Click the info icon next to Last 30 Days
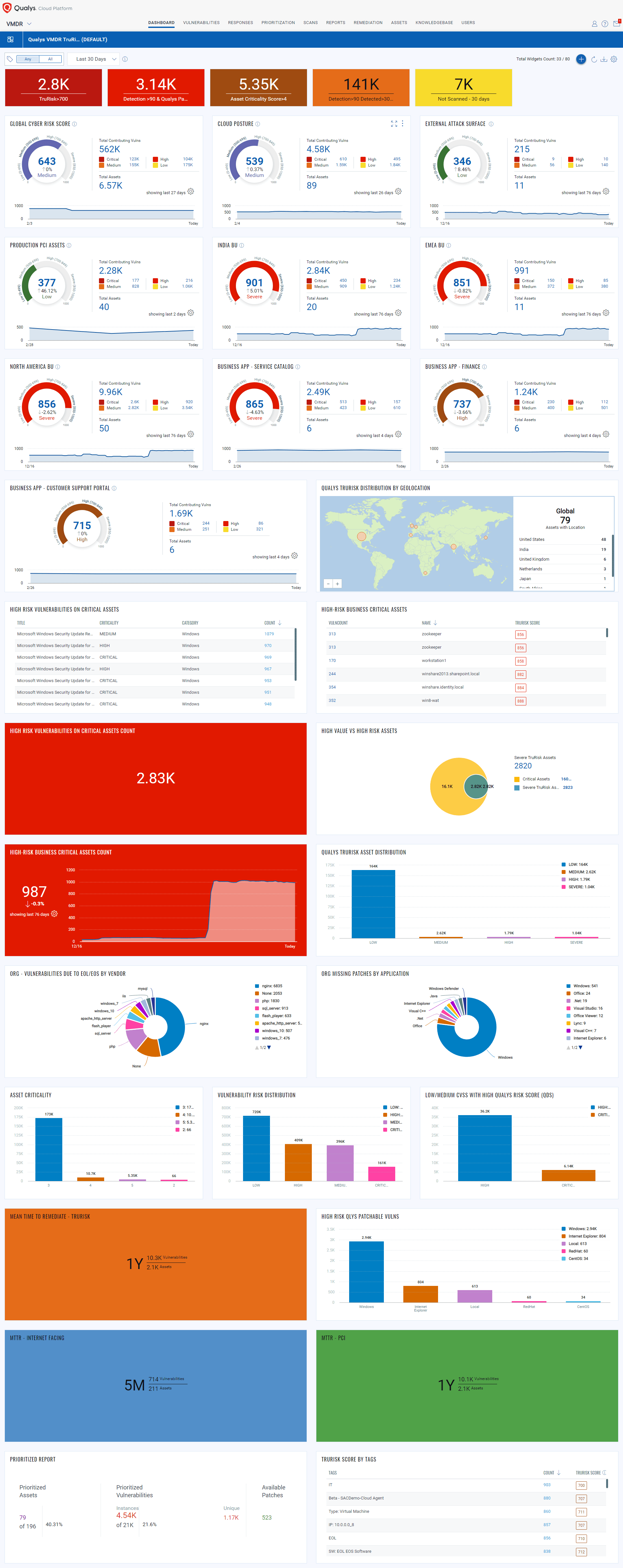Viewport: 623px width, 1568px height. coord(125,59)
